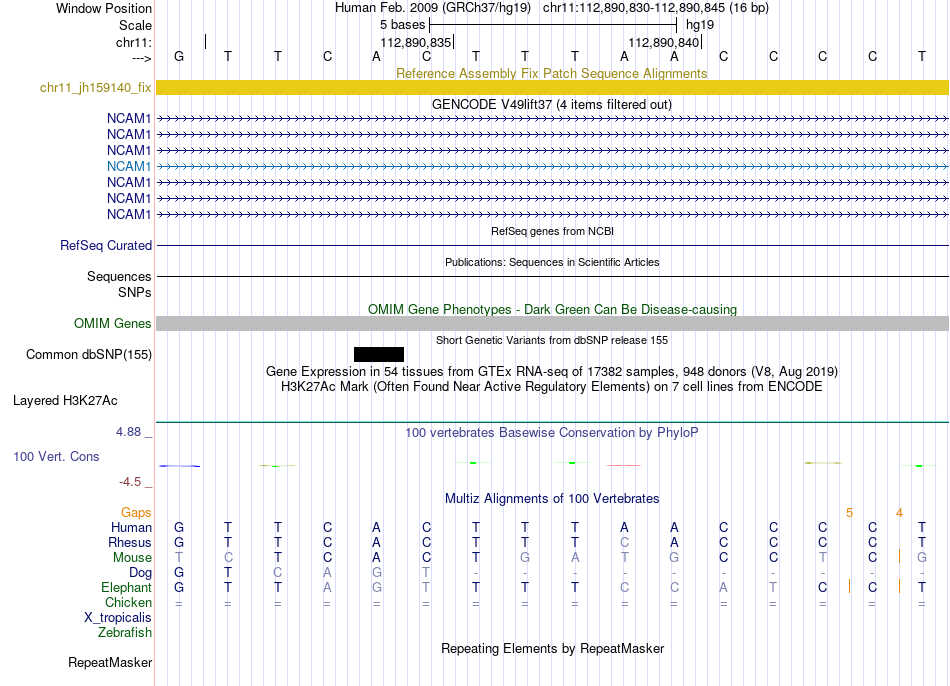This screenshot has height=686, width=950.
Task: Open the 100 Vert. Cons track label
Action: coord(56,456)
